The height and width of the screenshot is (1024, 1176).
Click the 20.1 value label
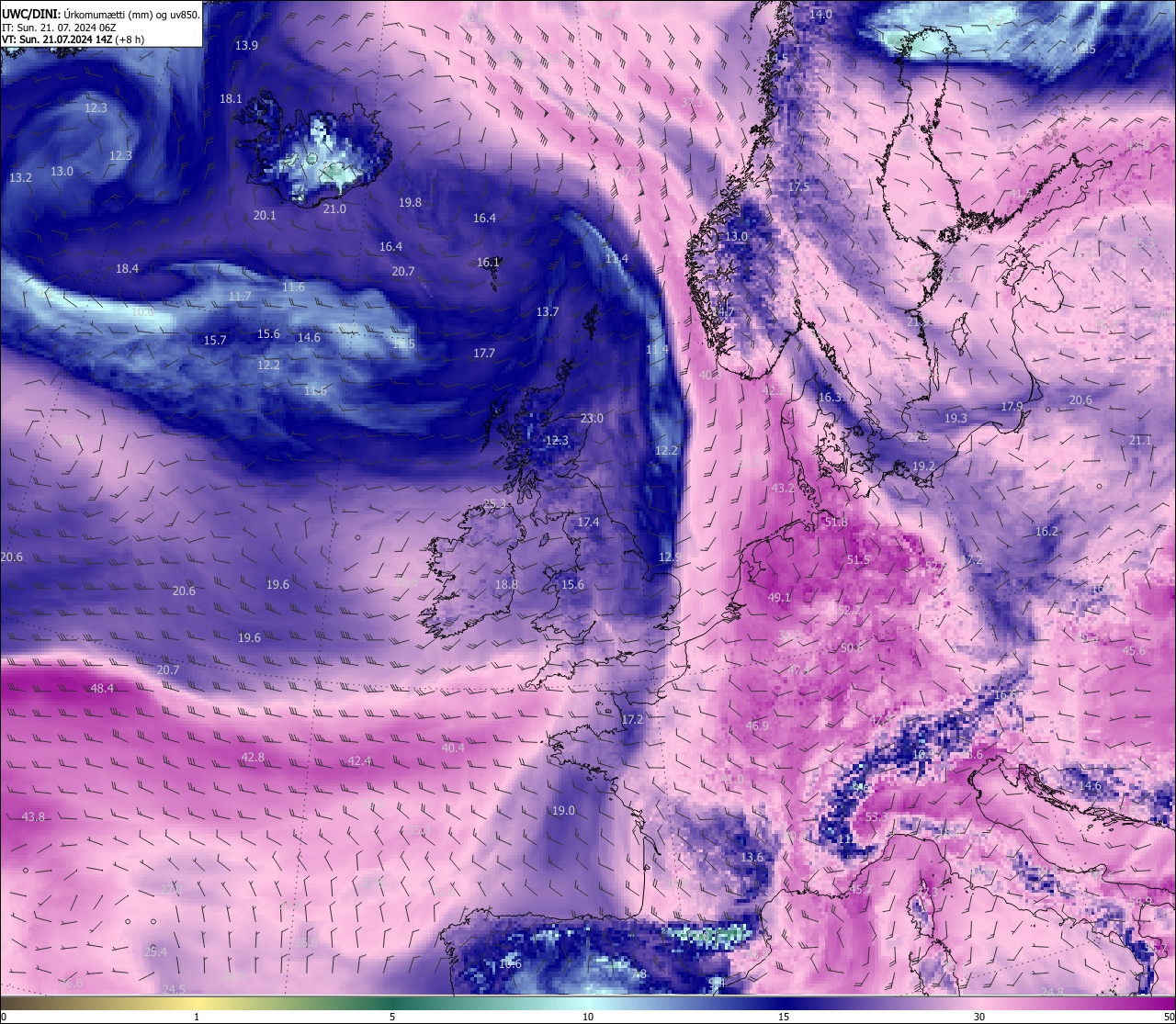tap(265, 216)
